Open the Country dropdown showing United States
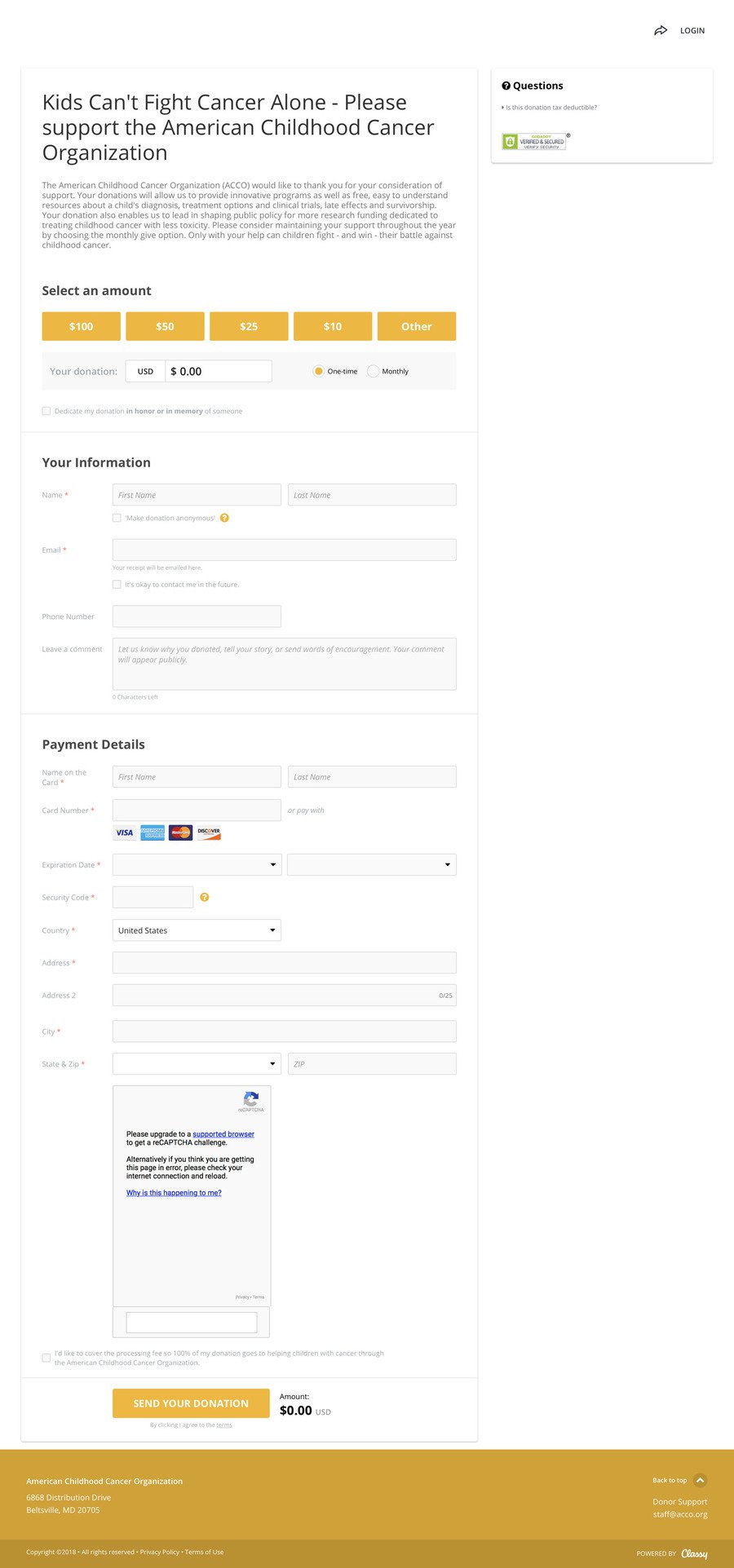Screen dimensions: 734x1568 point(197,930)
